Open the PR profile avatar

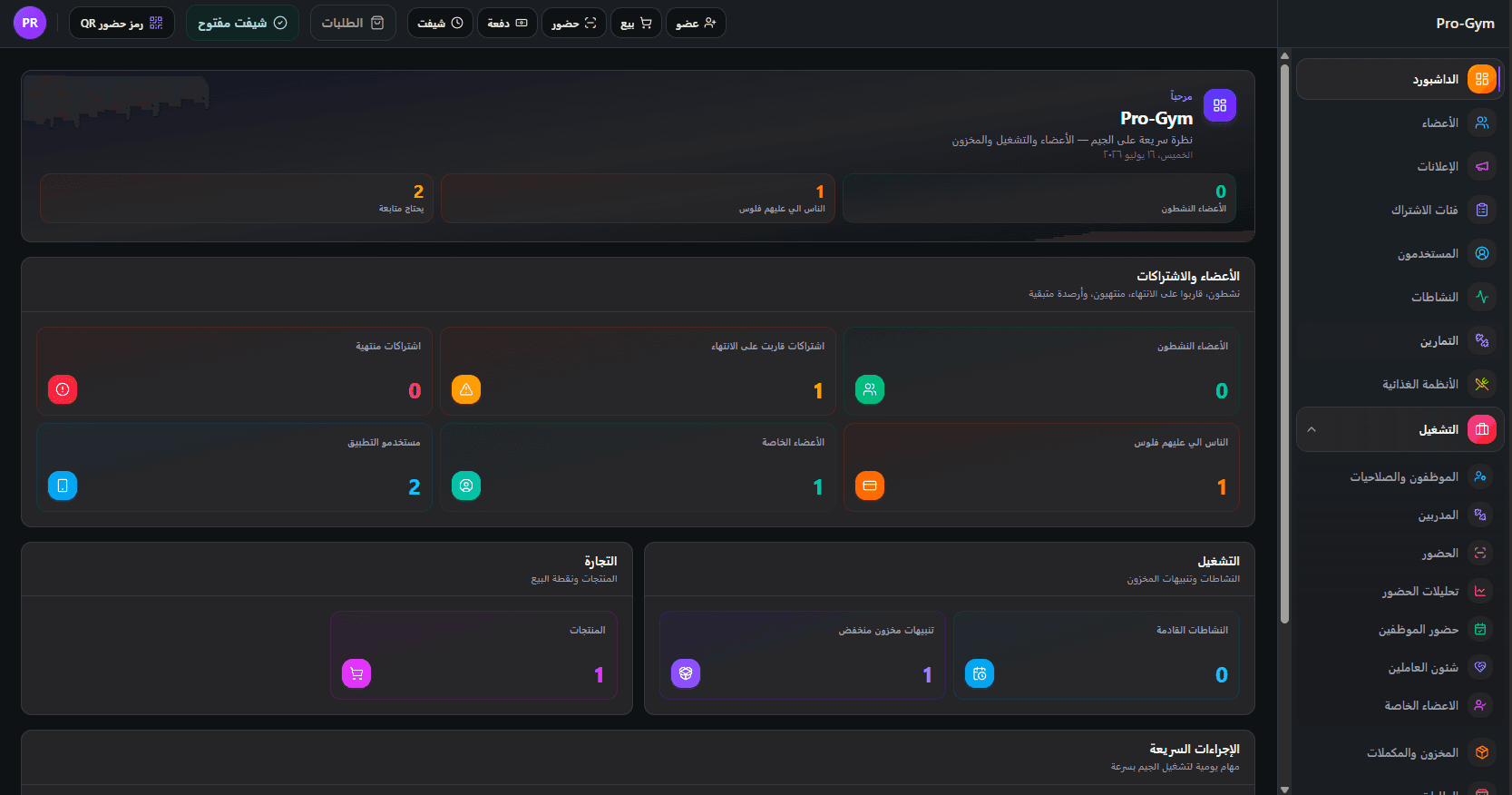point(30,23)
